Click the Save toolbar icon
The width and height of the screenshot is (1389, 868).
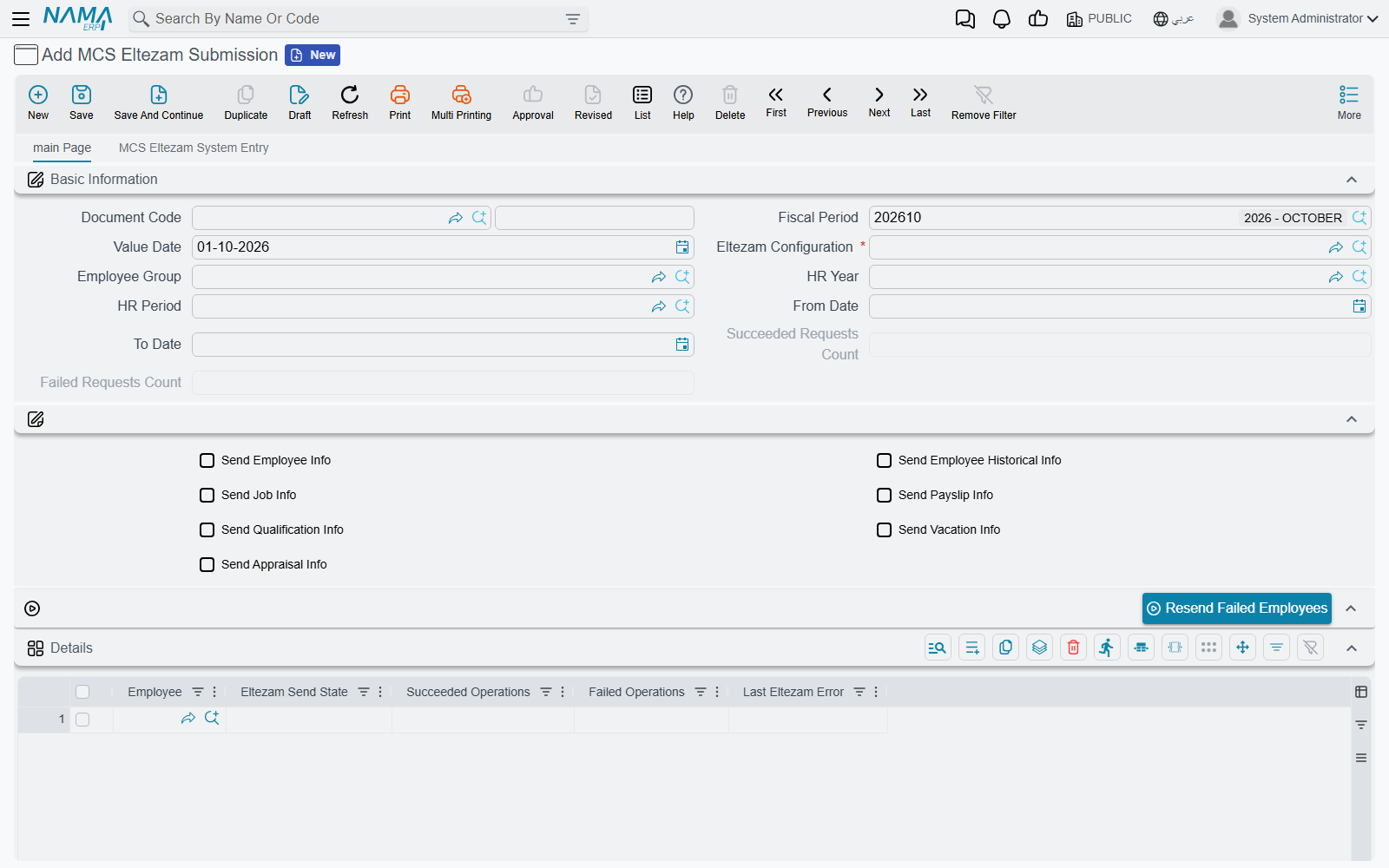[82, 95]
